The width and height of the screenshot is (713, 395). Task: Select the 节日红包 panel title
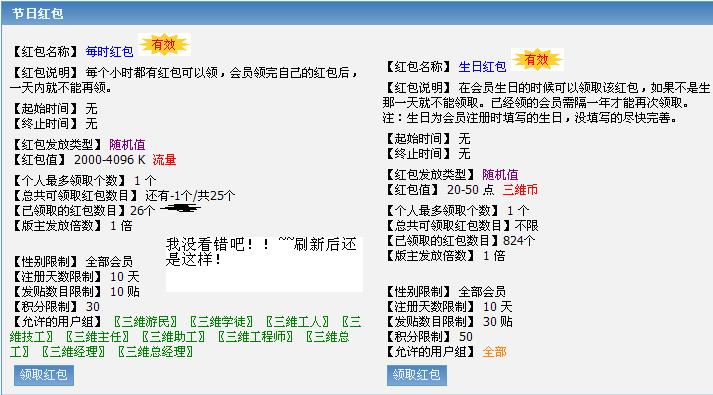point(37,14)
